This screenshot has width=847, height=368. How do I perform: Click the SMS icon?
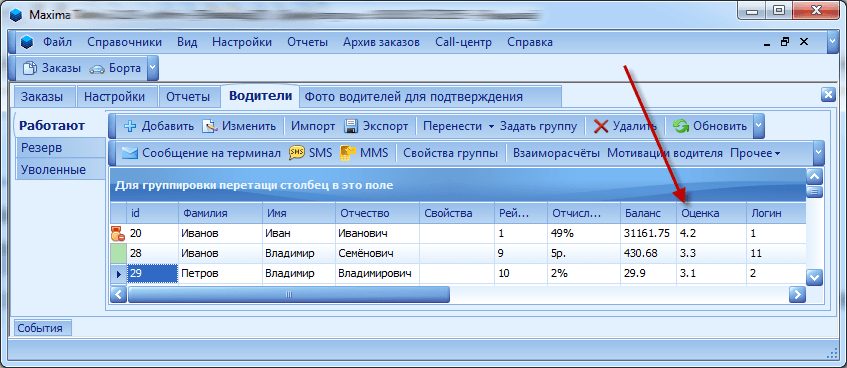tap(297, 153)
